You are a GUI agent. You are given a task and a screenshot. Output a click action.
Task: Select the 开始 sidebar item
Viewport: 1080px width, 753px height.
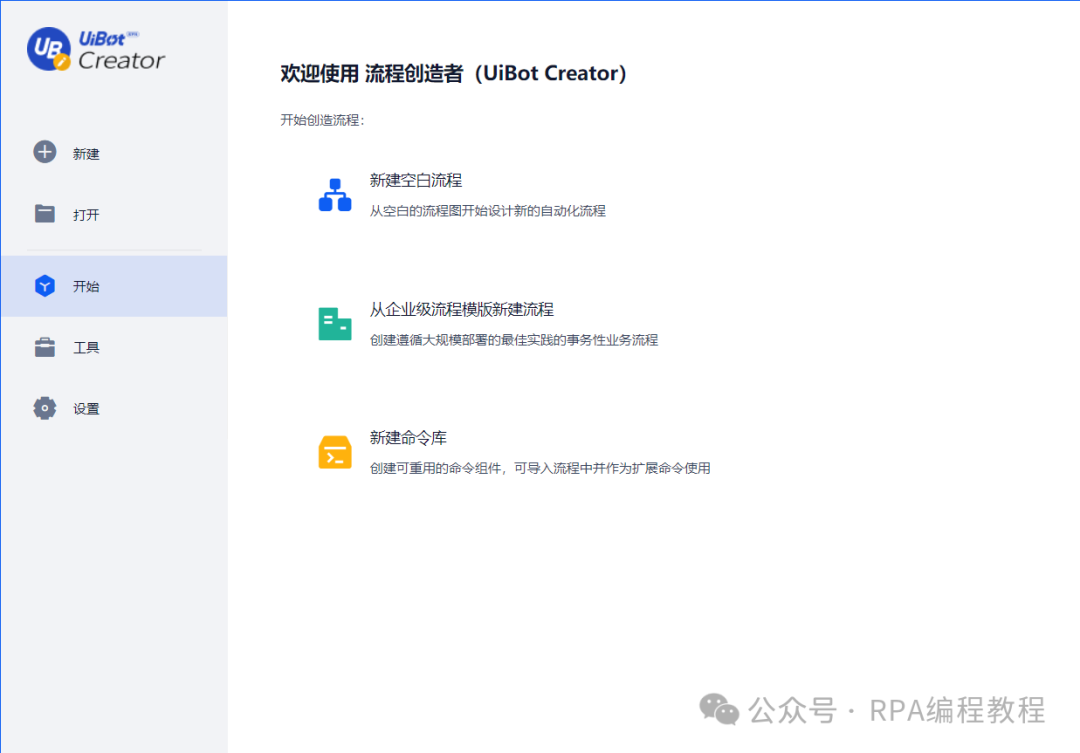click(x=114, y=286)
